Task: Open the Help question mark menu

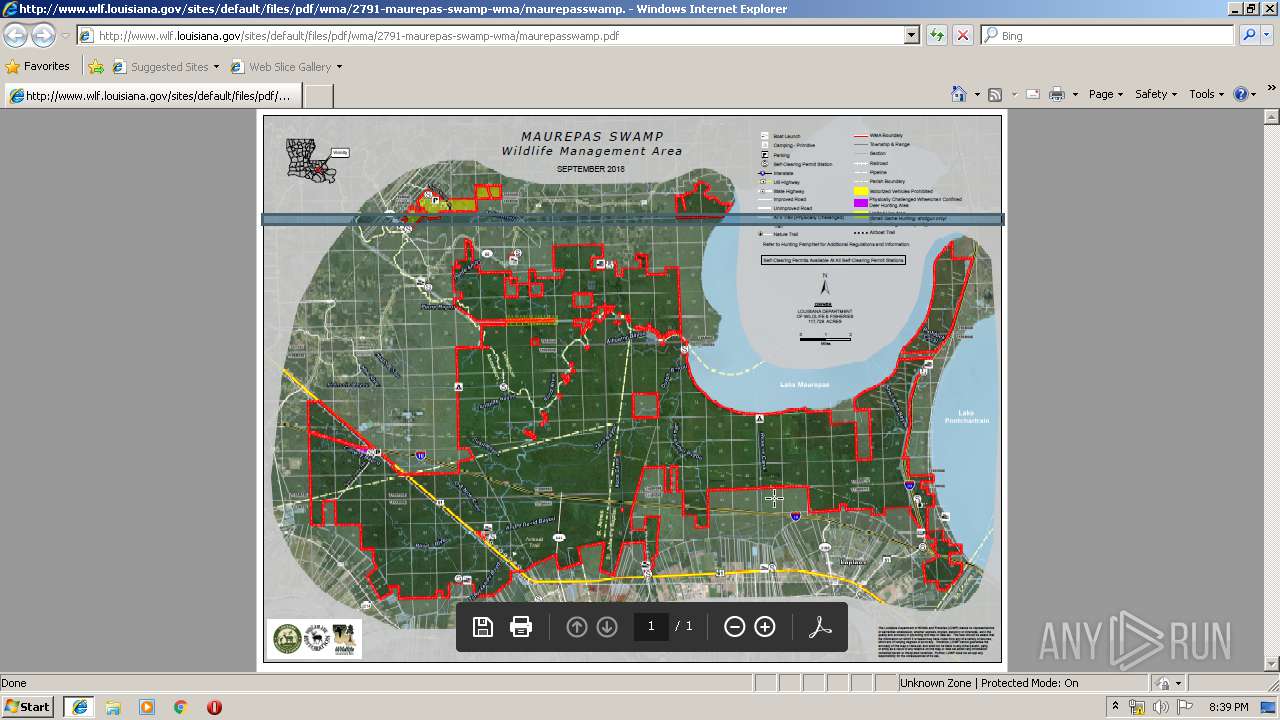Action: tap(1245, 94)
